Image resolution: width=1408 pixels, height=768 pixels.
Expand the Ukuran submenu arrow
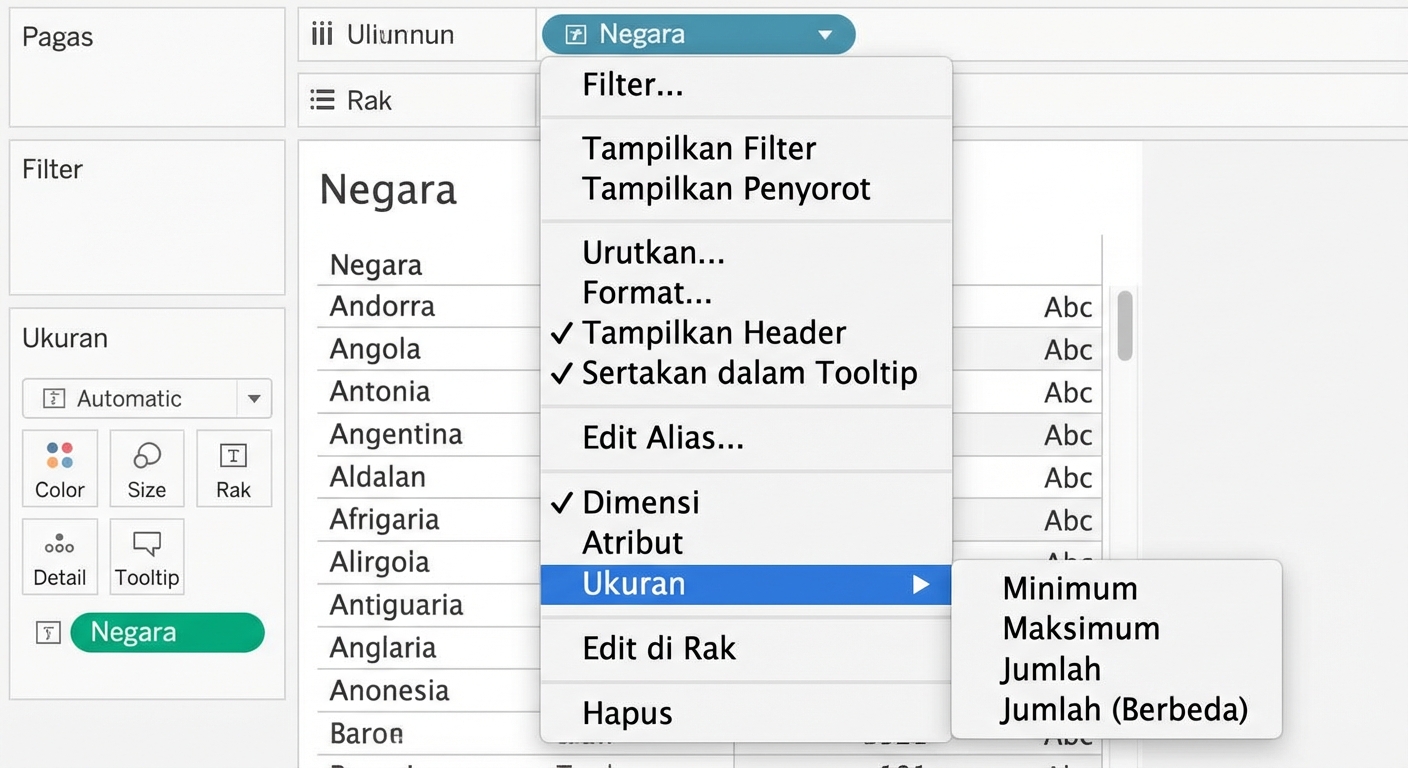tap(920, 584)
